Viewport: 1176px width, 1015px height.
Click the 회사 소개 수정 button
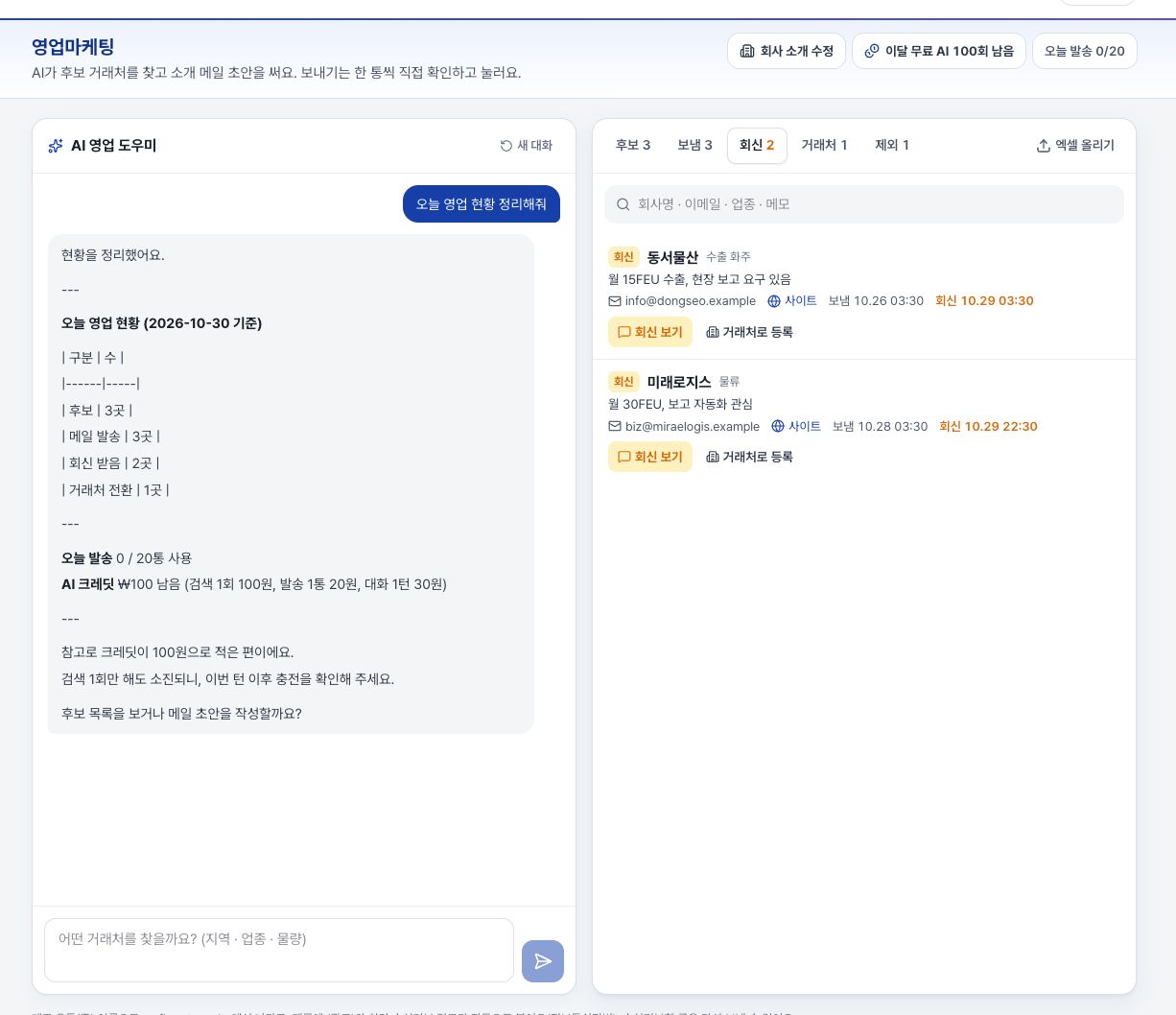tap(787, 51)
